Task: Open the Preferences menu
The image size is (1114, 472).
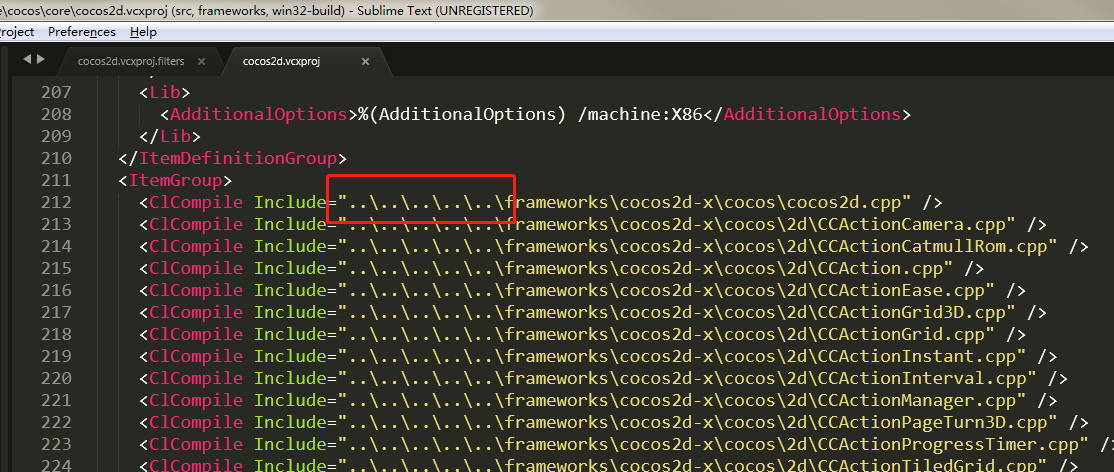Action: click(82, 32)
